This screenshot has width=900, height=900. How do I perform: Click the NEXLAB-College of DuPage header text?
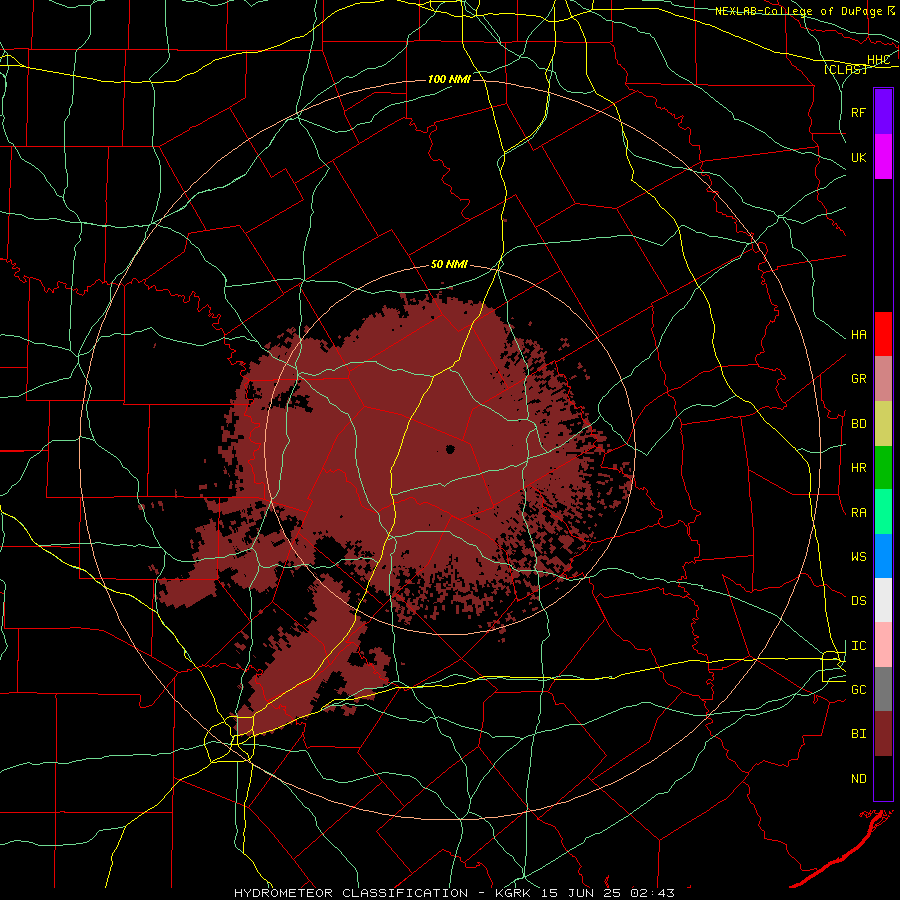pos(799,11)
